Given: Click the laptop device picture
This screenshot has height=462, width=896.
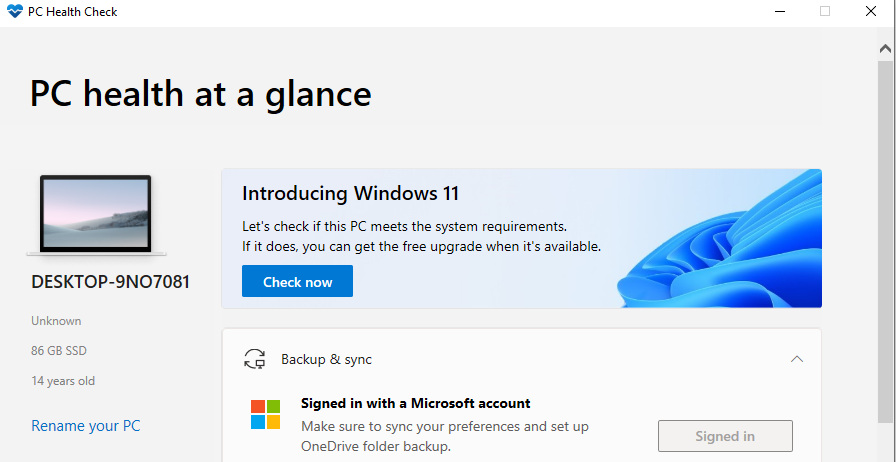Looking at the screenshot, I should pyautogui.click(x=96, y=215).
